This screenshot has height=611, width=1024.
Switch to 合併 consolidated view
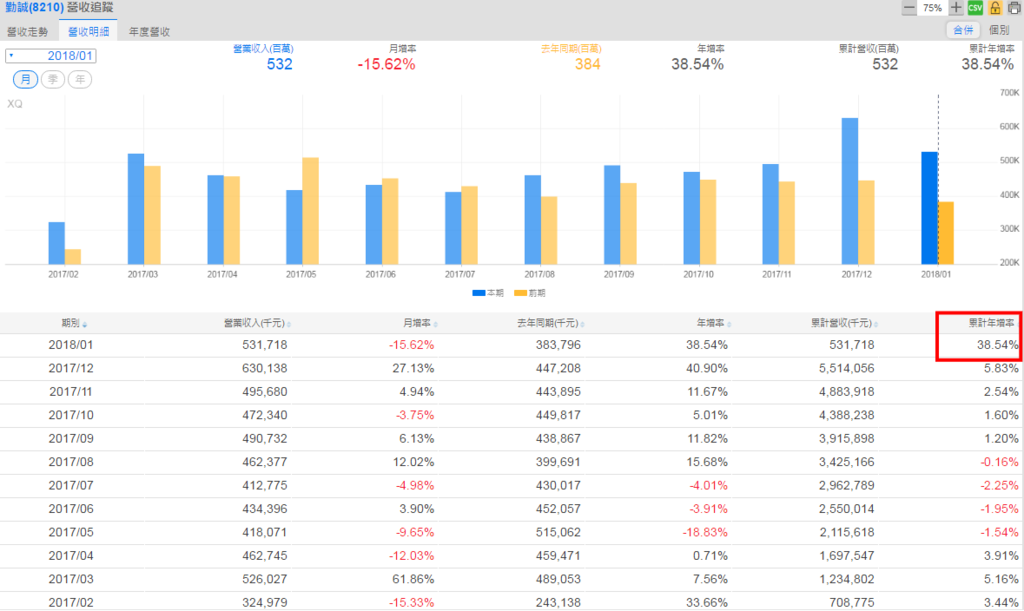963,30
